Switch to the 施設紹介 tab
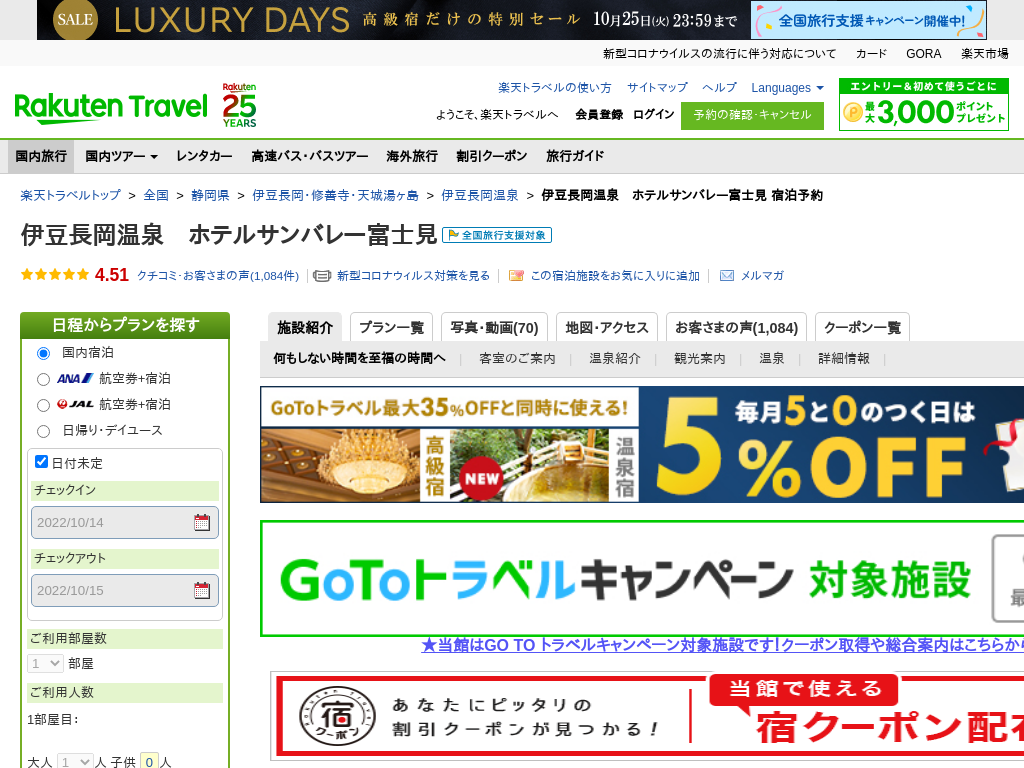This screenshot has height=768, width=1024. [305, 327]
